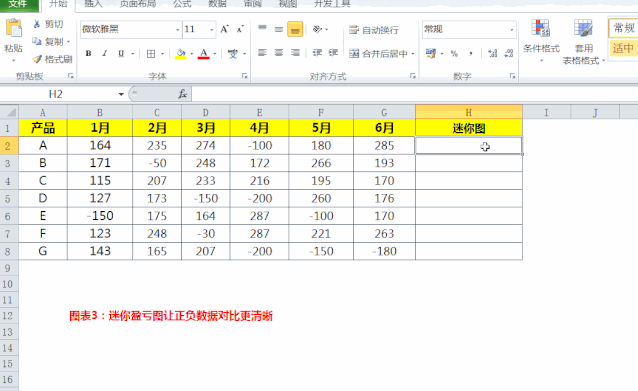
Task: Switch to the Insert (插入) tab
Action: pos(93,4)
